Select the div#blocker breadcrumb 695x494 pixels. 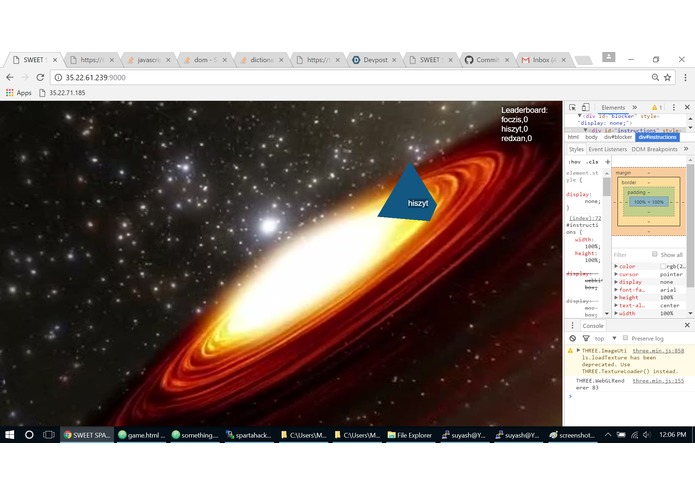click(617, 137)
